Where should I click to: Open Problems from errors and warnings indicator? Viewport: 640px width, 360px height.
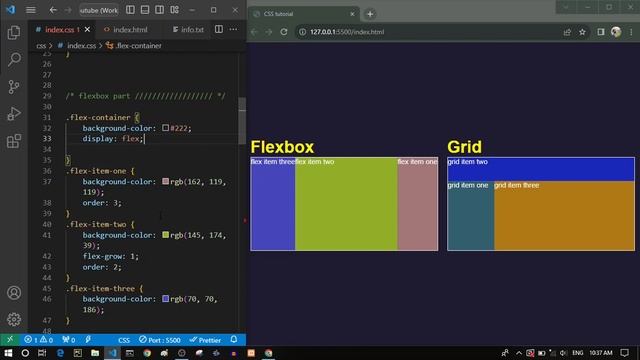click(x=38, y=340)
